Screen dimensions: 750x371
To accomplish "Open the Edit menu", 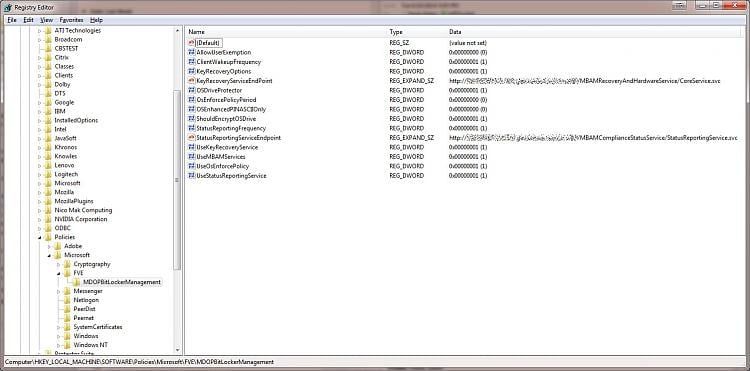I will [29, 20].
